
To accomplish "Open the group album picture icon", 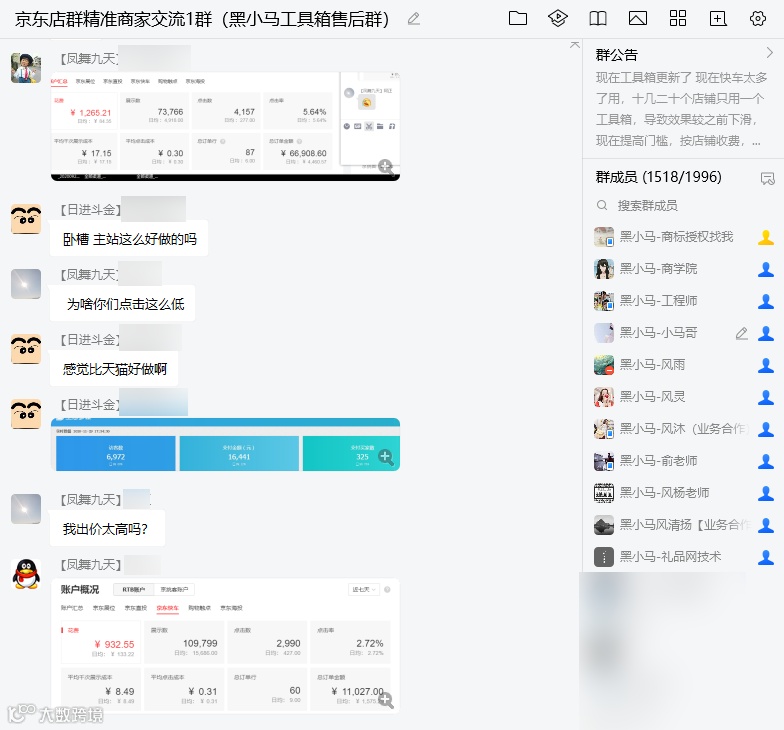I will point(638,18).
